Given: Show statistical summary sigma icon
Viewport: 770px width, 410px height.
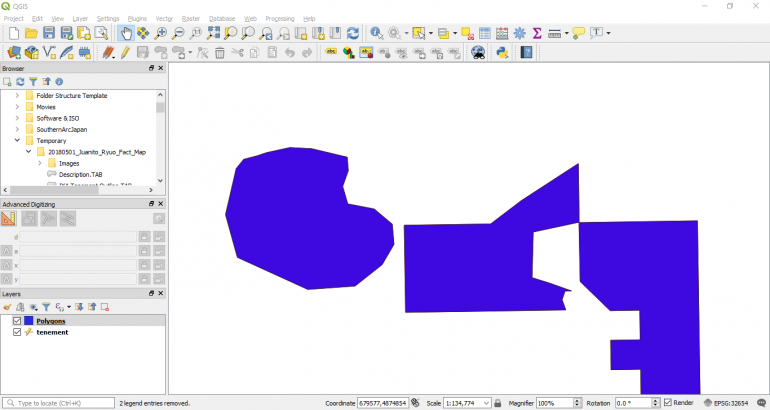Looking at the screenshot, I should click(x=537, y=33).
